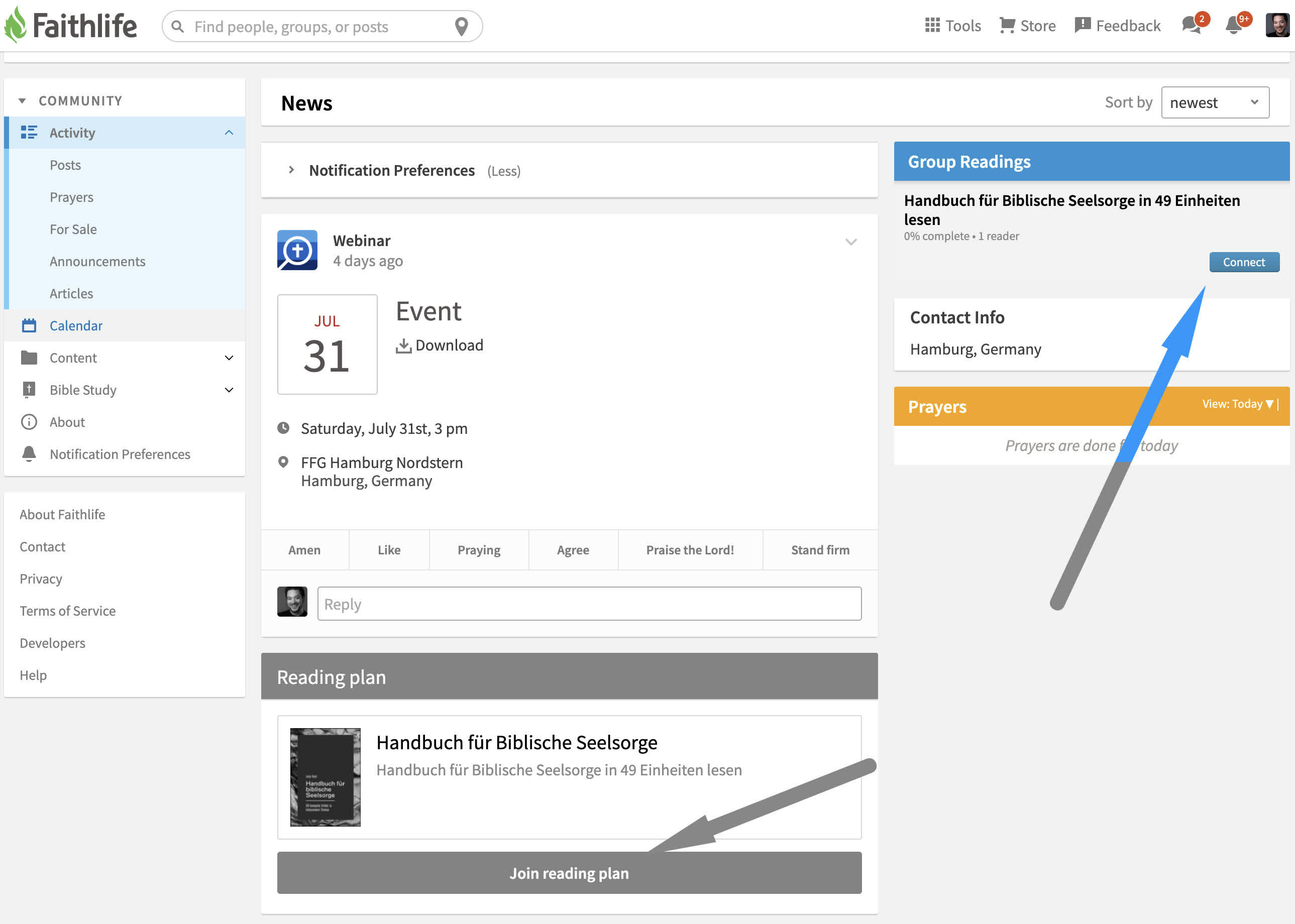Click the search magnifier icon
The image size is (1295, 924).
pyautogui.click(x=177, y=26)
